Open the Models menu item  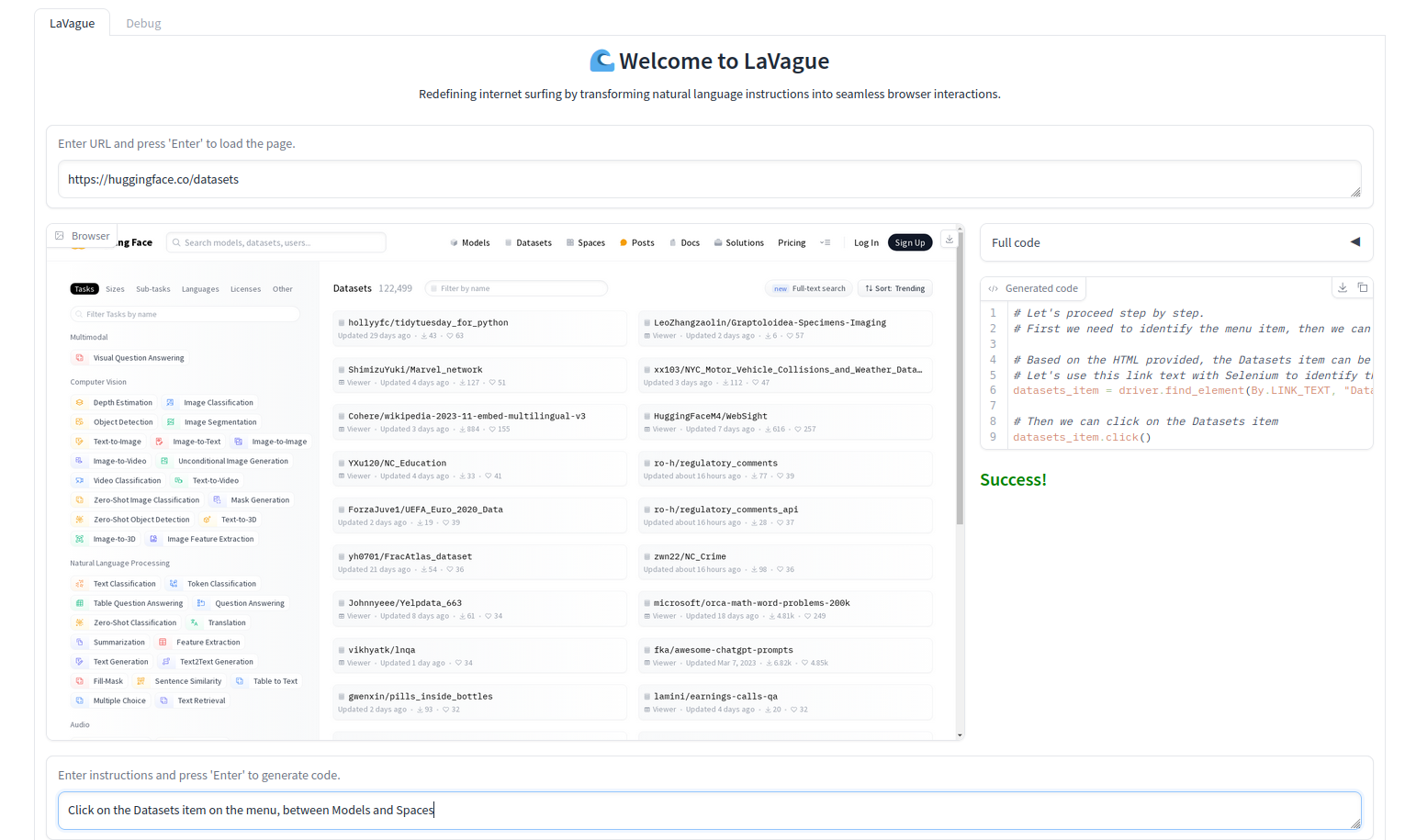click(x=469, y=243)
